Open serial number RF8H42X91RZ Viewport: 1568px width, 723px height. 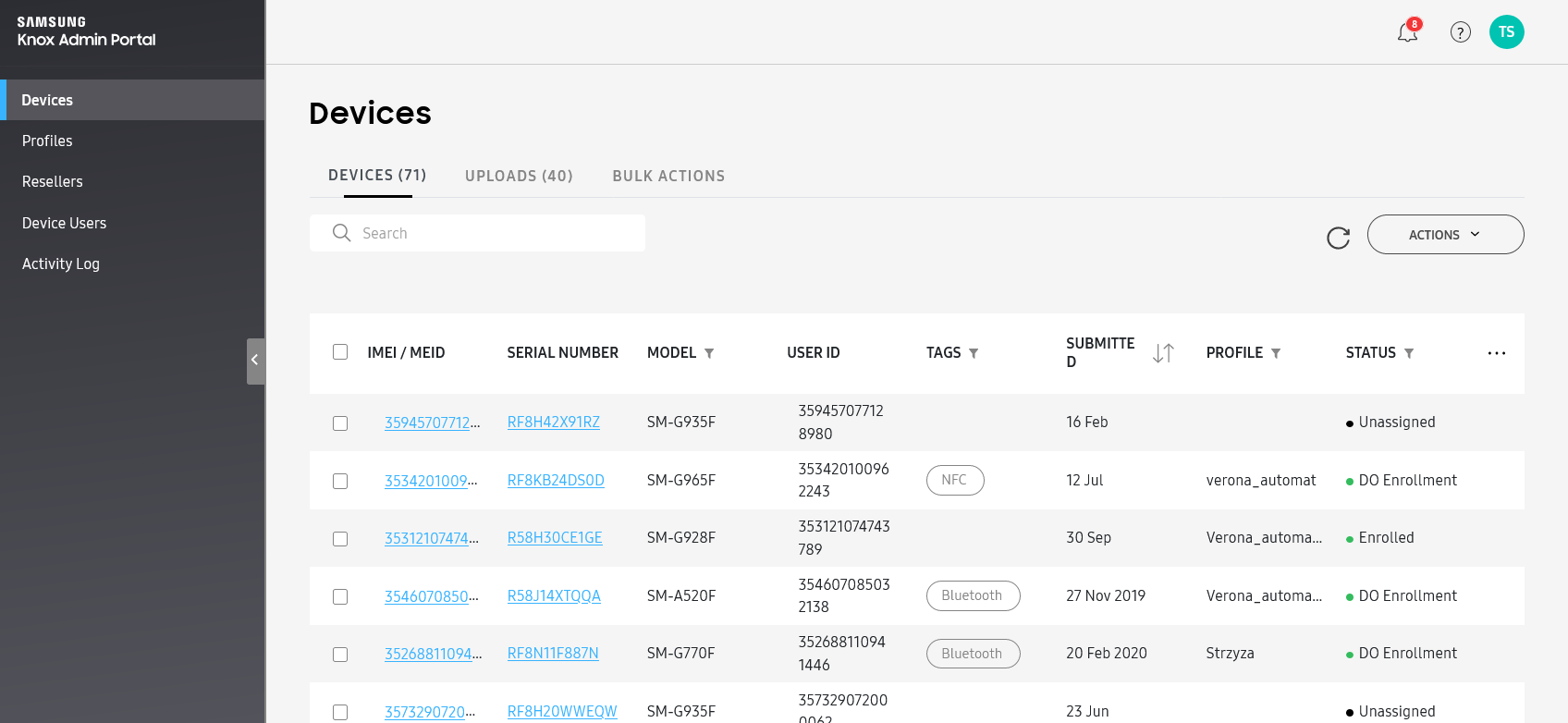553,422
